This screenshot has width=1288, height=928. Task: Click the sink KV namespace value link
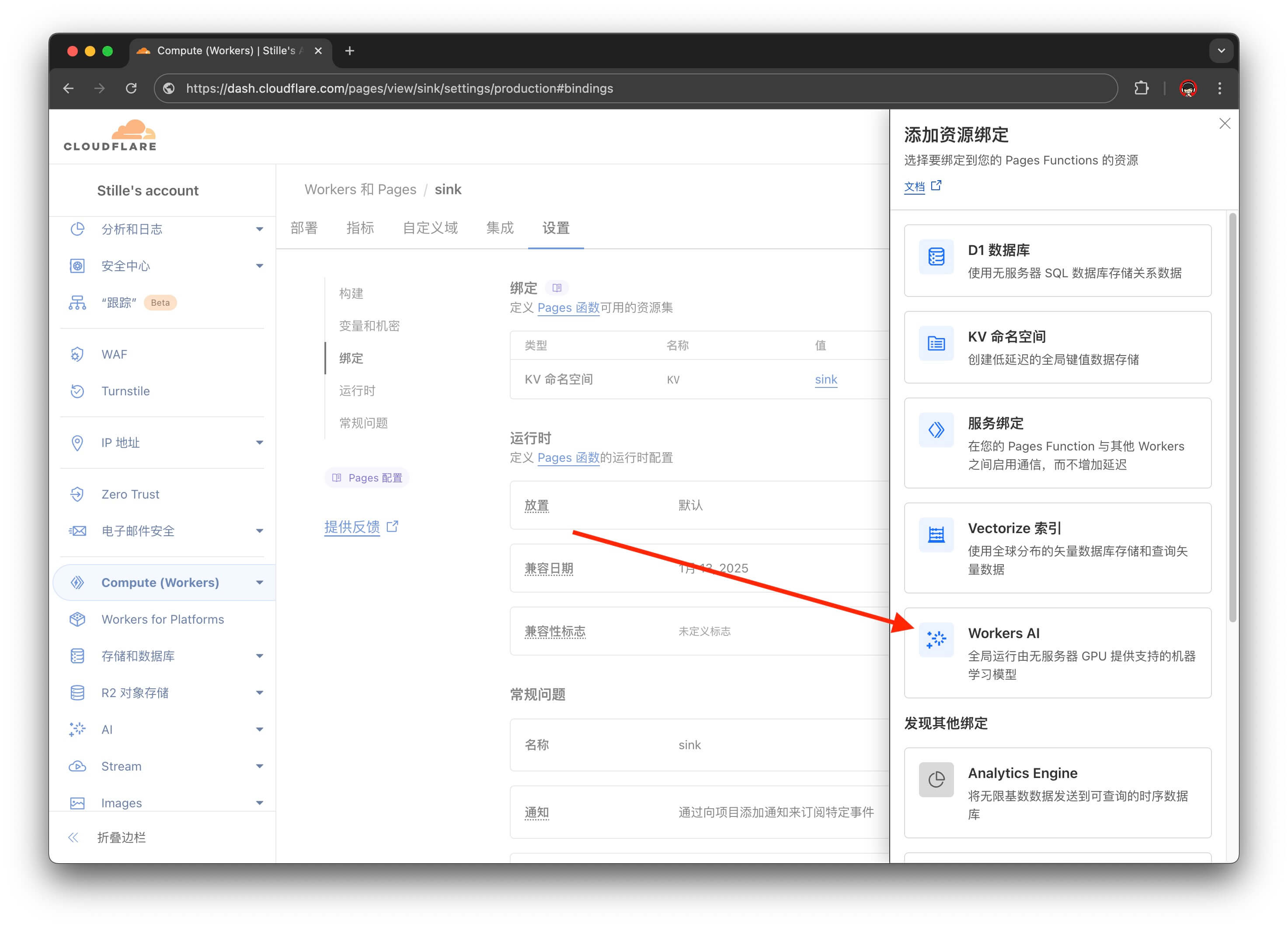click(x=826, y=380)
